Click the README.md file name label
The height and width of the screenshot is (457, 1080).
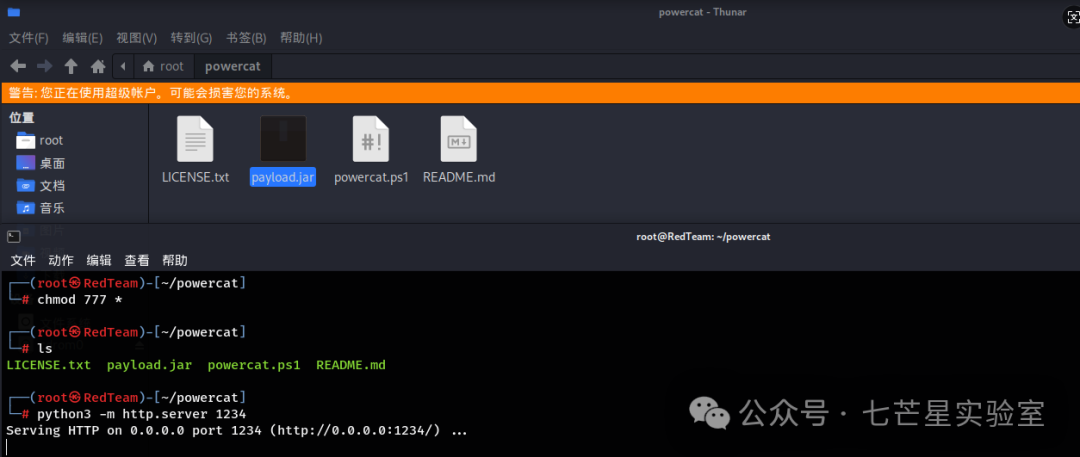(459, 177)
